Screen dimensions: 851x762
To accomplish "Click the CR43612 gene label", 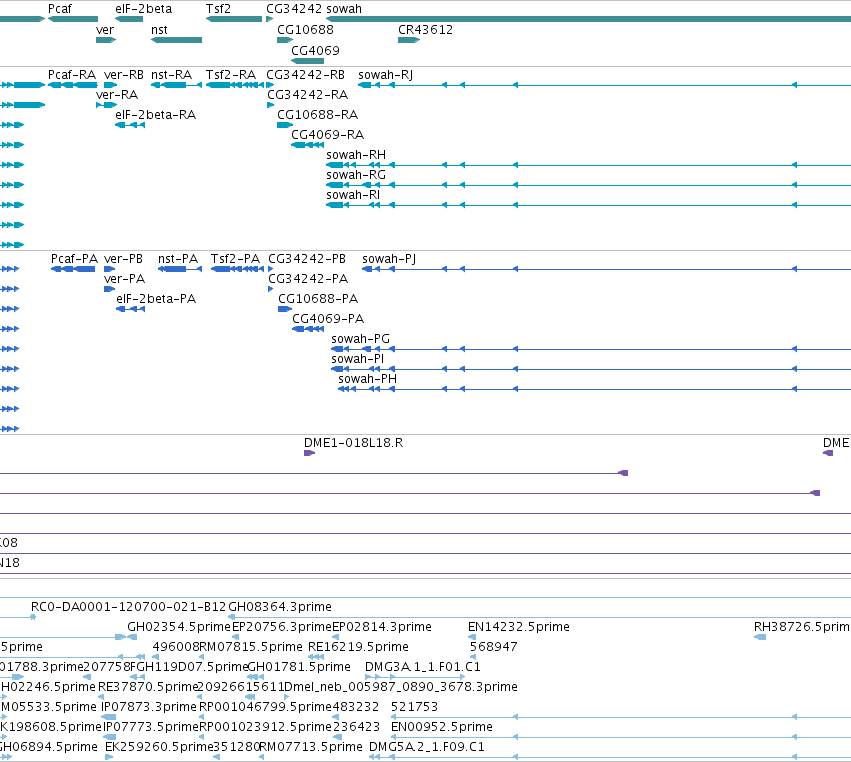I will point(425,30).
